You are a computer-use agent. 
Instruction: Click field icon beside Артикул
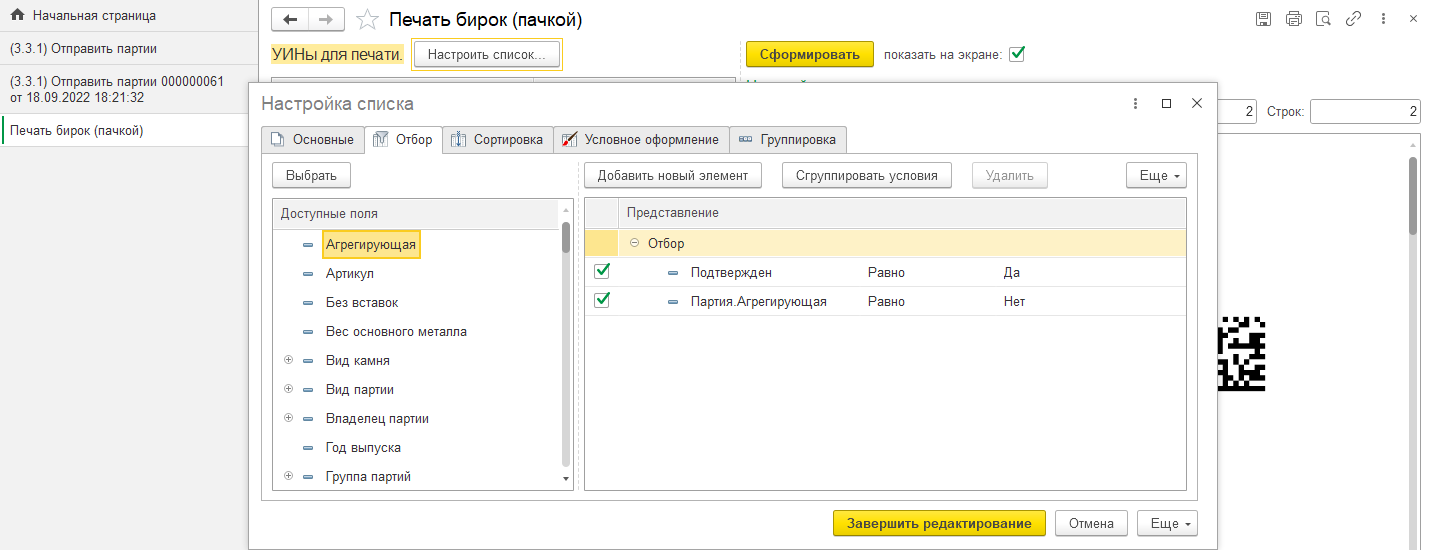308,273
